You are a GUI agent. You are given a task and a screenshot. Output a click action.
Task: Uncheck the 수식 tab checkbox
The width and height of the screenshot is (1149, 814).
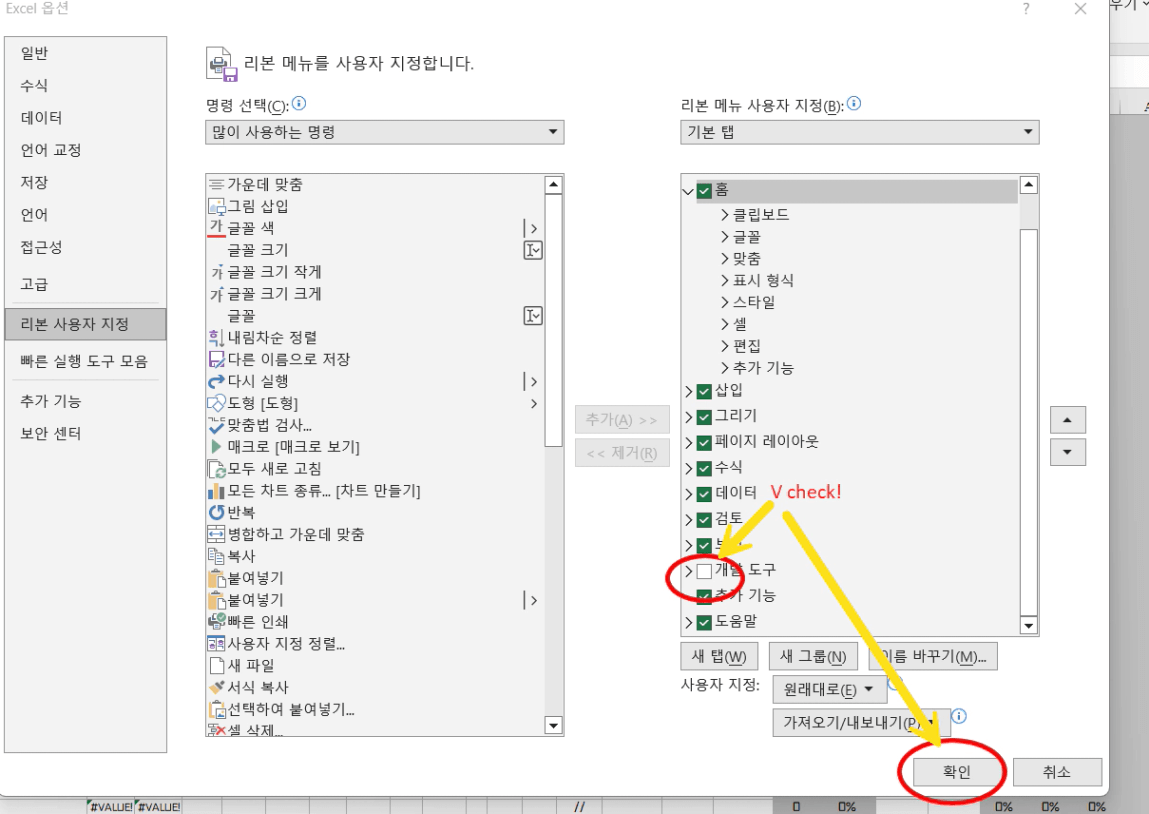click(704, 468)
